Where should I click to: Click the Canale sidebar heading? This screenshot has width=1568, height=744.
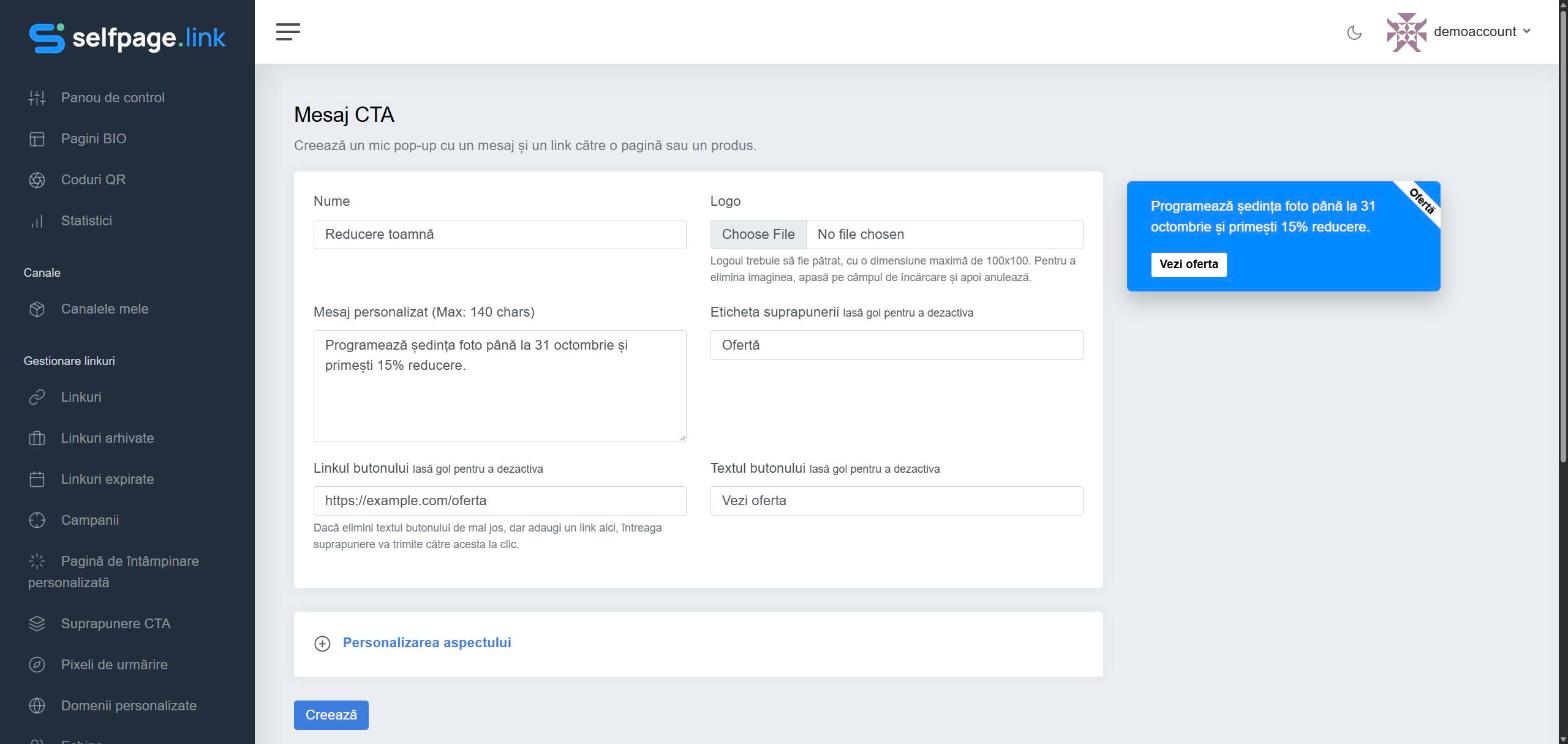click(x=42, y=273)
